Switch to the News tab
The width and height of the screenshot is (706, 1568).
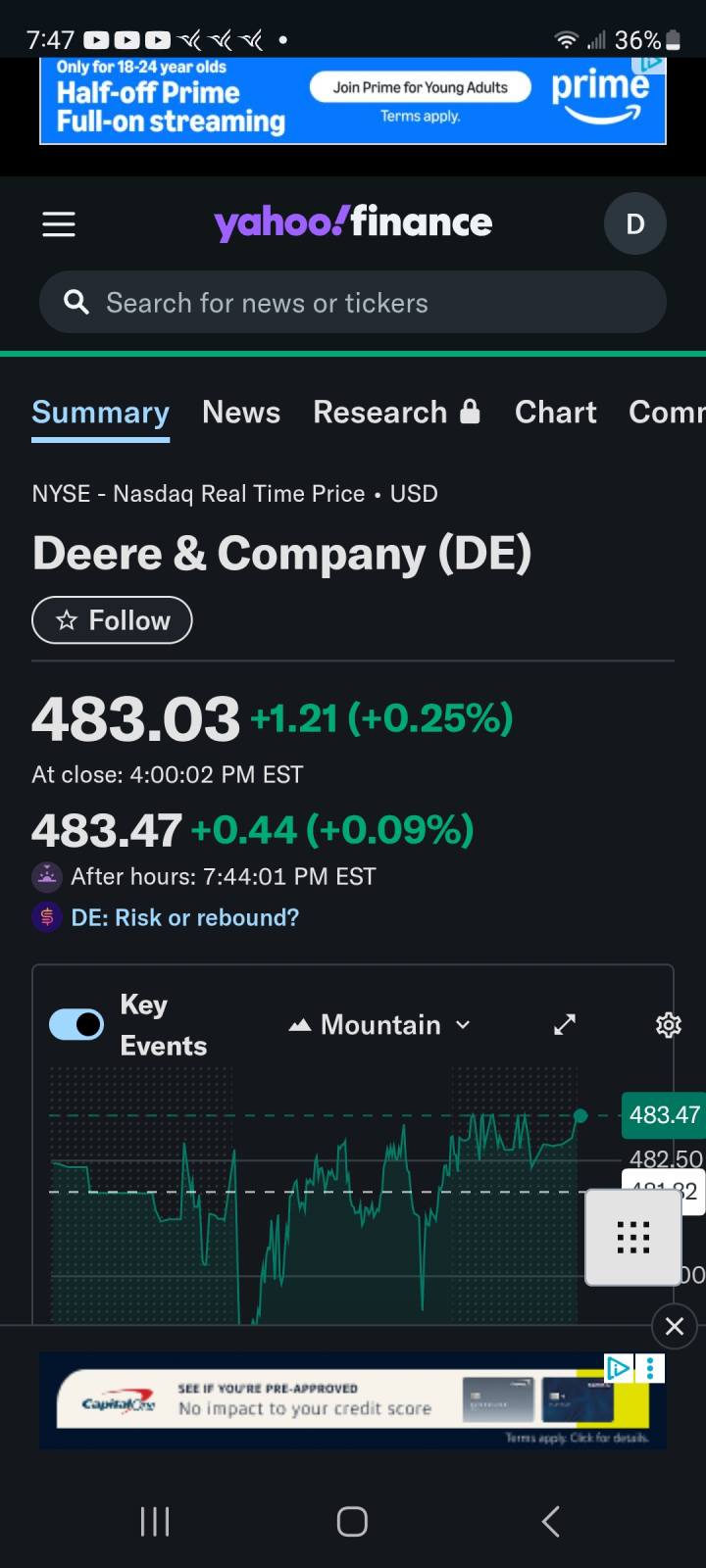[241, 413]
